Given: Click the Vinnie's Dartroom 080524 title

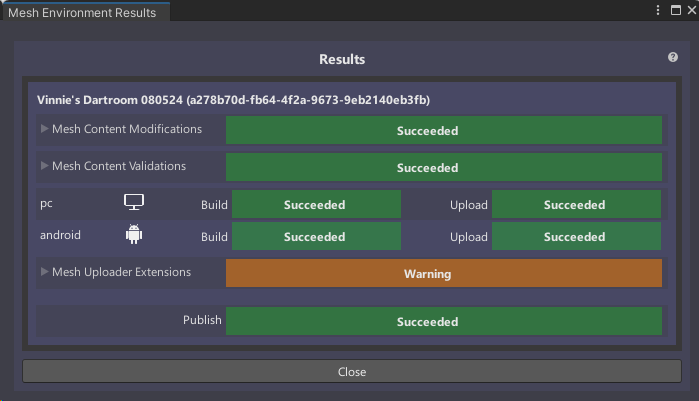Looking at the screenshot, I should click(233, 100).
